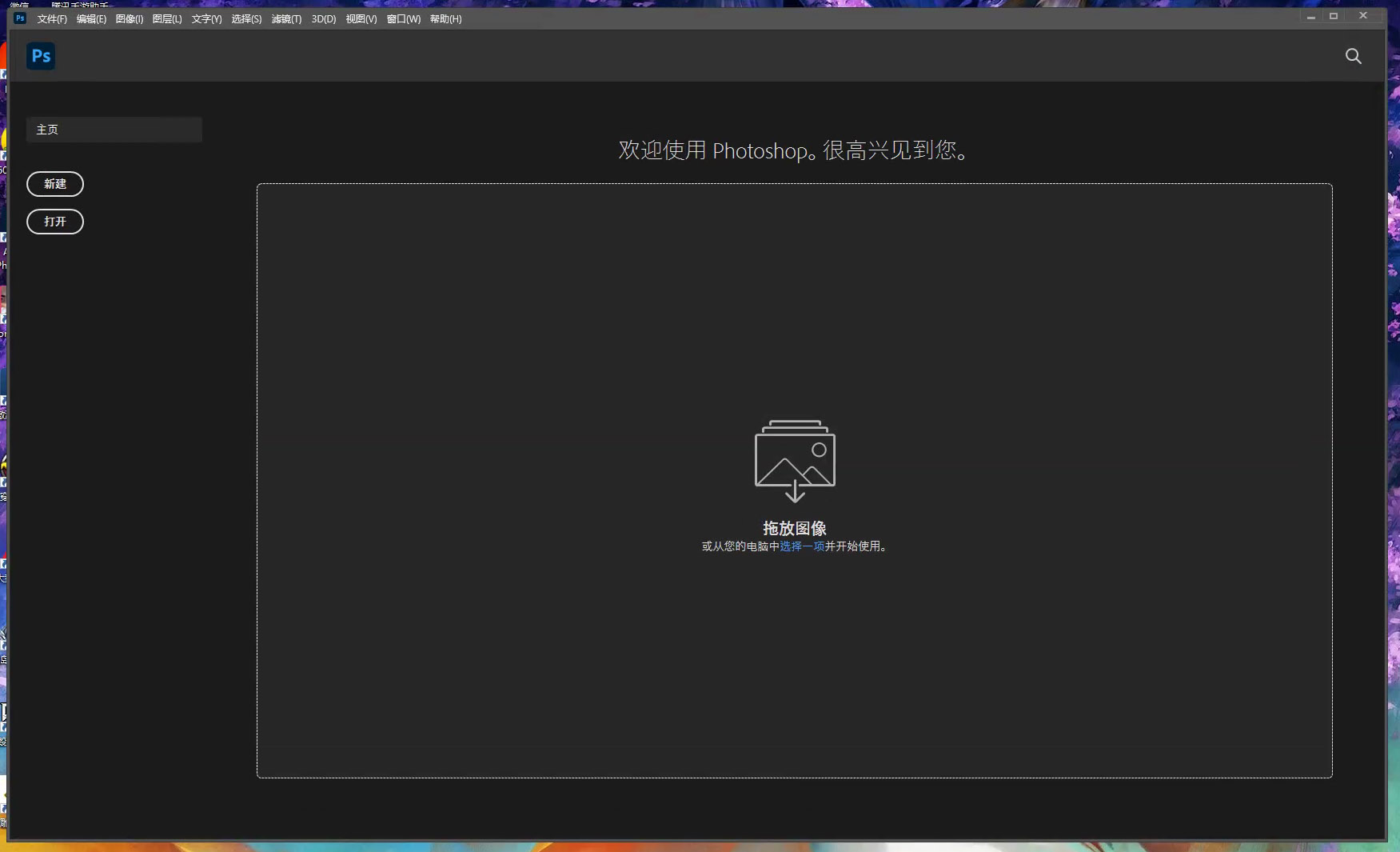
Task: Follow the 选择一项 link
Action: tap(802, 546)
